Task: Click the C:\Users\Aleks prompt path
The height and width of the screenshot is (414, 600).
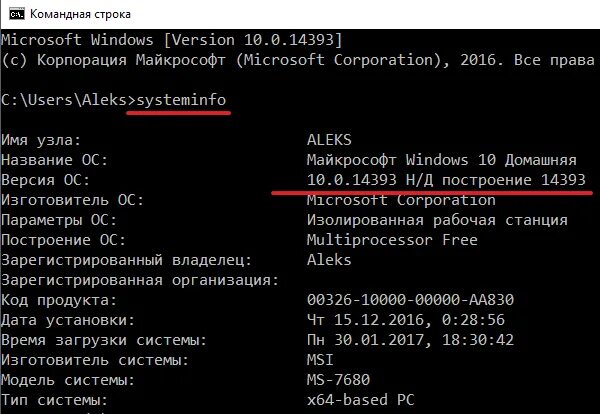Action: 62,100
